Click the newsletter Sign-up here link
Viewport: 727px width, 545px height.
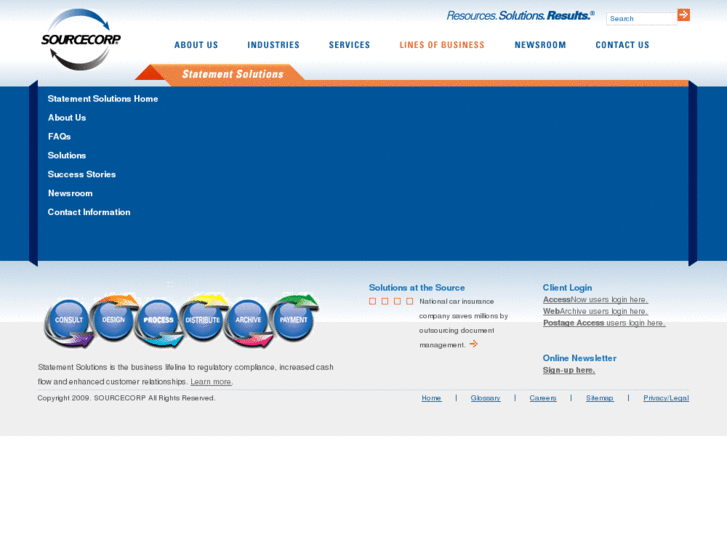coord(569,370)
